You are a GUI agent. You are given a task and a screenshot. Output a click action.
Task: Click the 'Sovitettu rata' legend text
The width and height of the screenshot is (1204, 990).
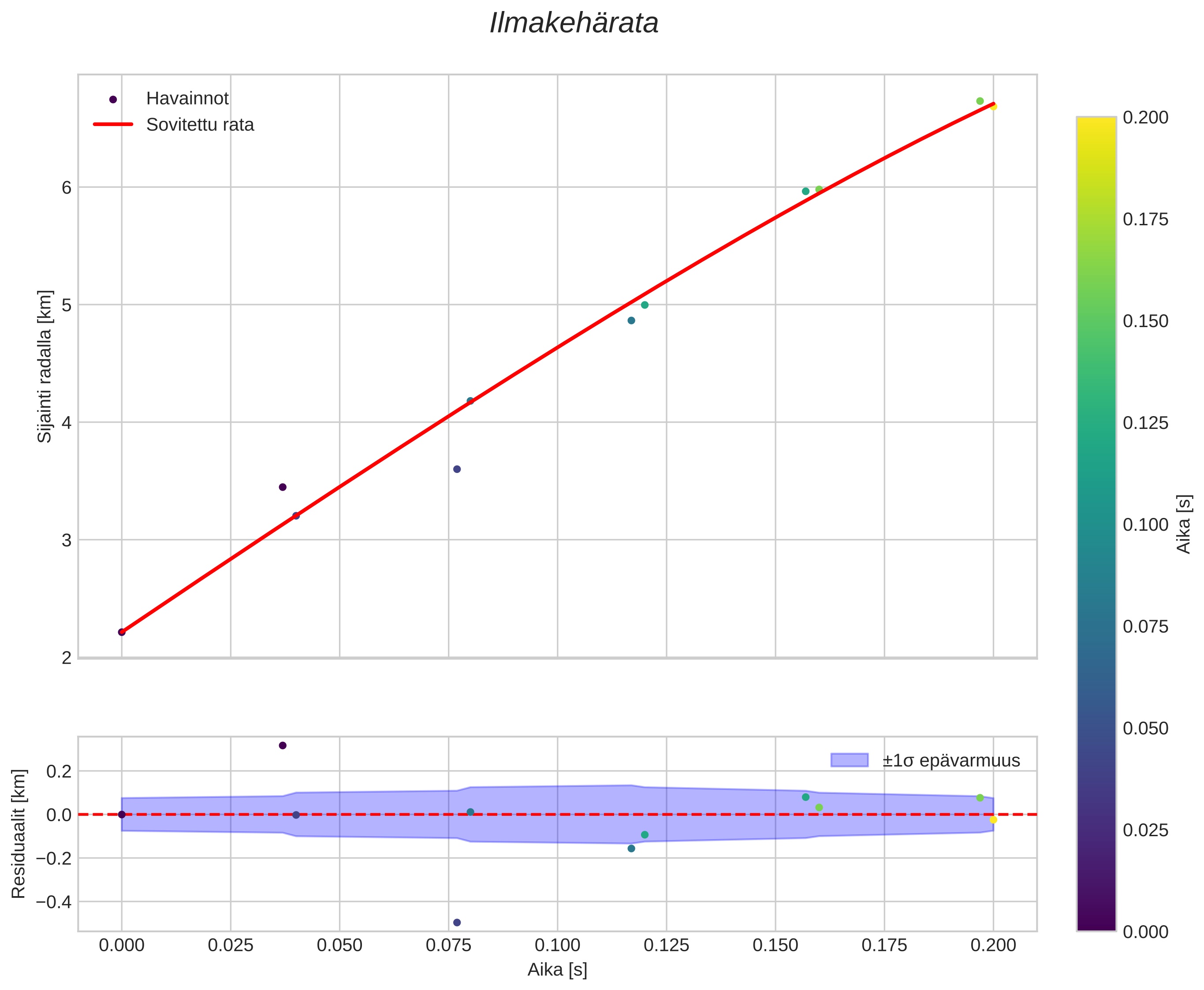click(x=200, y=125)
